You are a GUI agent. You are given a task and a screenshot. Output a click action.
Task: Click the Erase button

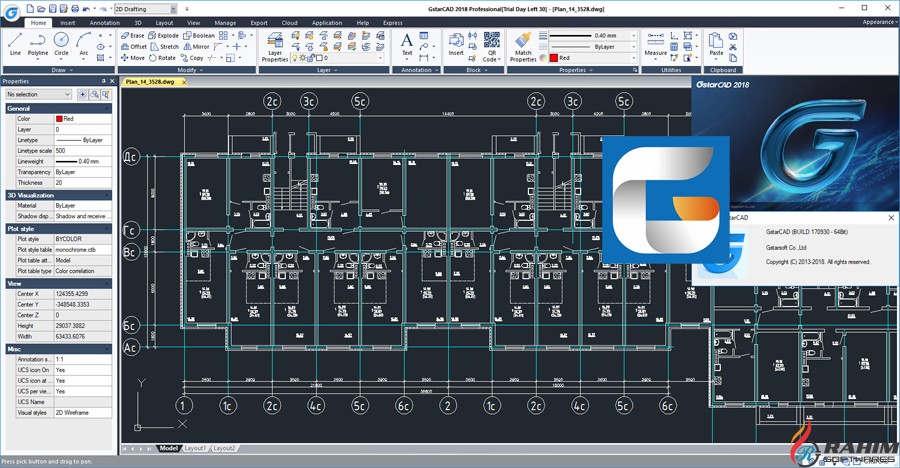click(x=132, y=35)
